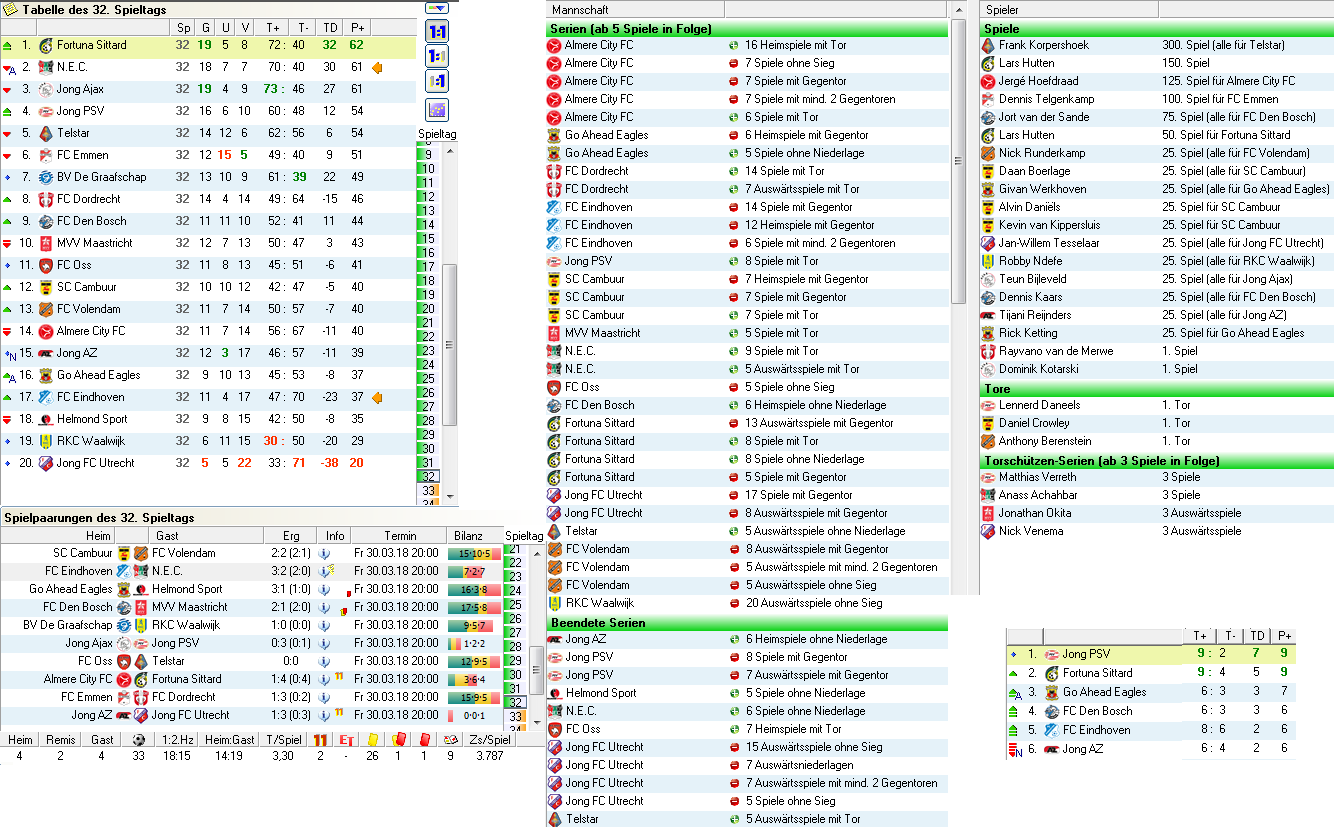Select matchday 15 in the upper Spieltag list
The width and height of the screenshot is (1334, 830).
point(429,239)
